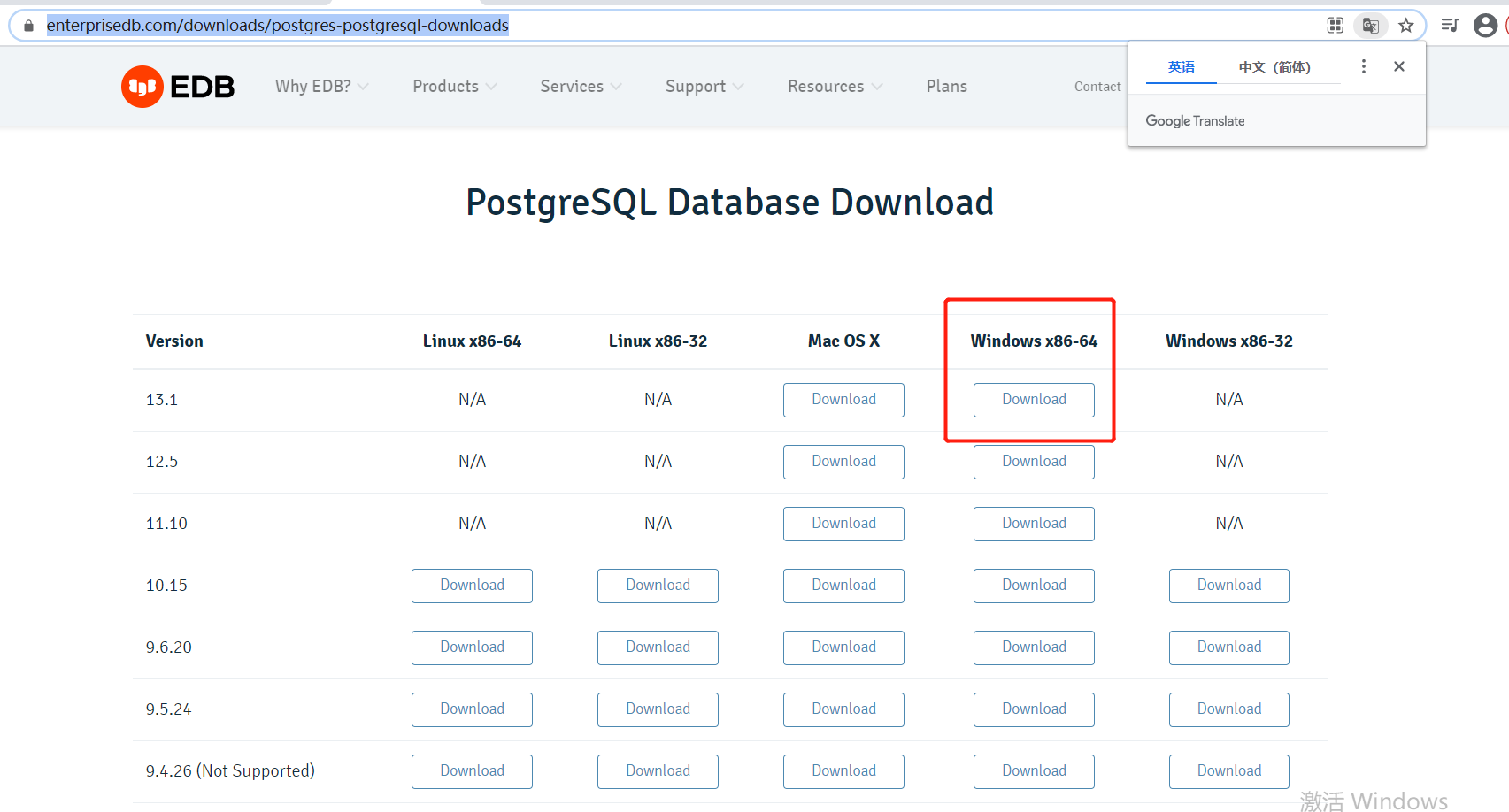This screenshot has height=812, width=1509.
Task: Download 10.15 for Windows x86-32
Action: coord(1229,586)
